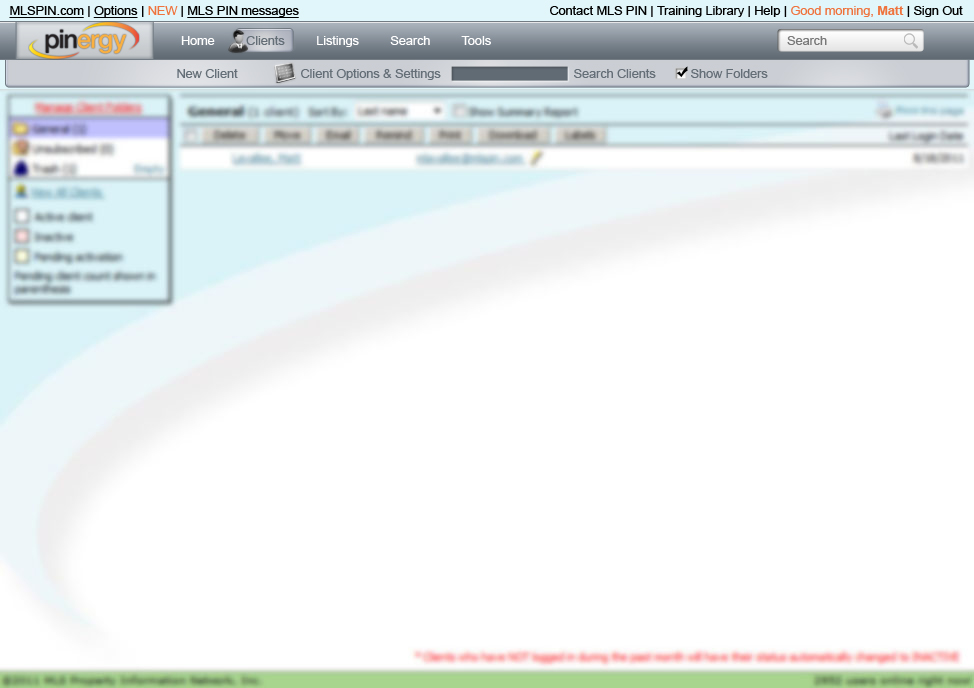The height and width of the screenshot is (688, 974).
Task: Click Contact MLS PIN
Action: tap(598, 11)
